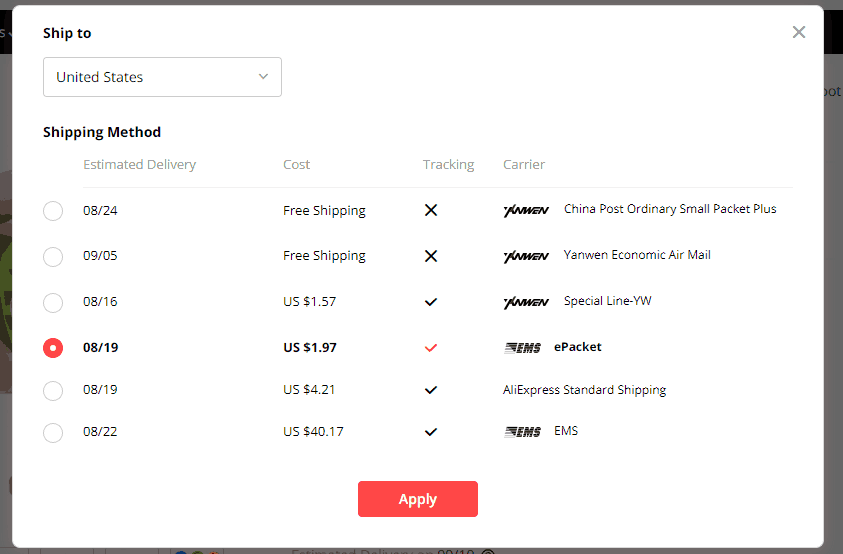Viewport: 843px width, 554px height.
Task: Select the Yanwen Economic Air Mail radio button
Action: tap(53, 257)
